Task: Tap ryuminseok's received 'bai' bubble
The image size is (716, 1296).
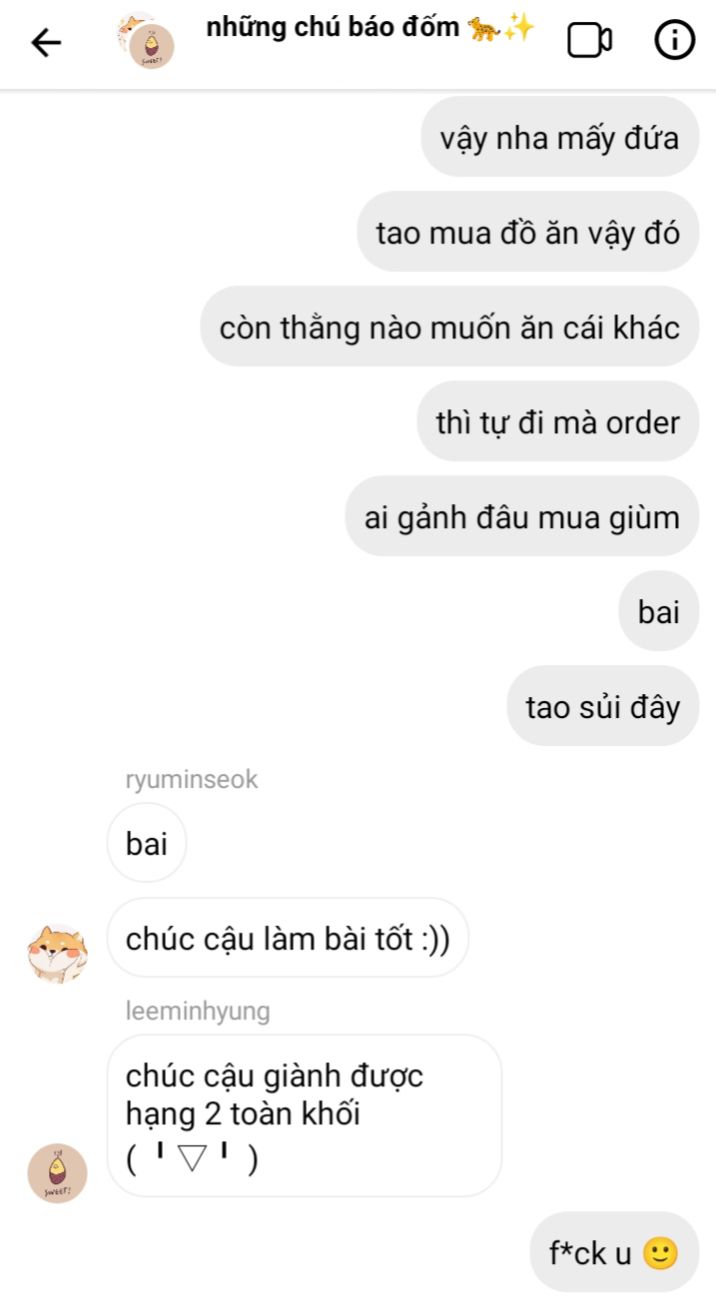Action: pos(147,843)
